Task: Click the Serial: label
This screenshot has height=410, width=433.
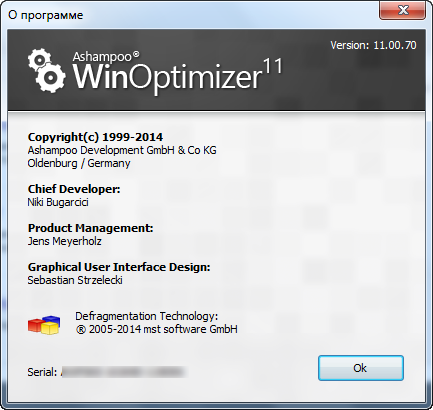Action: coord(42,372)
